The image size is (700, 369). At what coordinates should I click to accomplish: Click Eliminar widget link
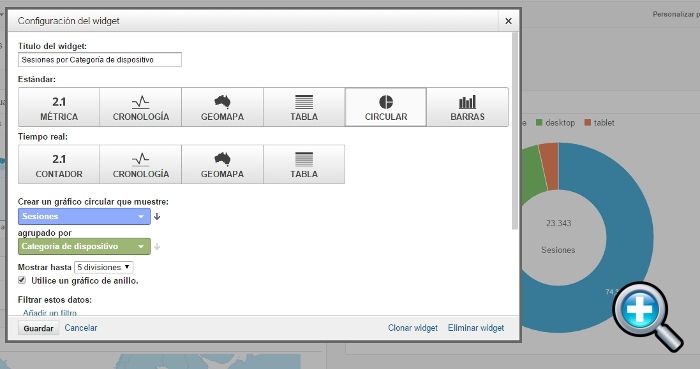point(476,328)
